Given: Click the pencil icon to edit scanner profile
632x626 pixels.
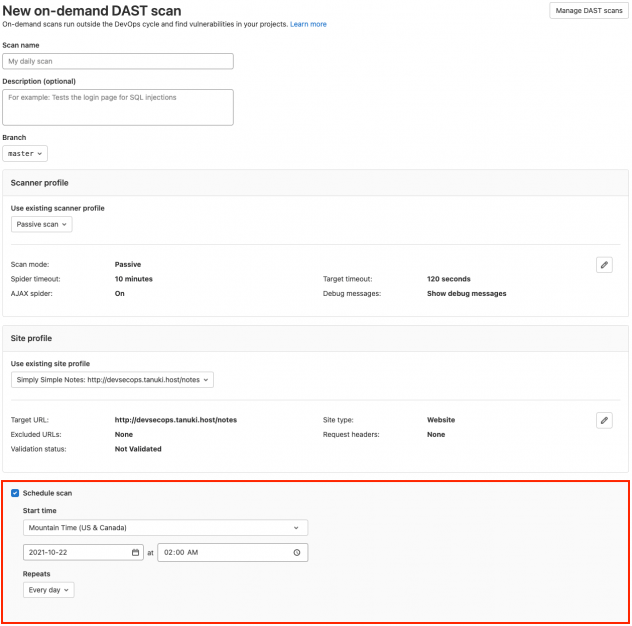Looking at the screenshot, I should (x=604, y=265).
